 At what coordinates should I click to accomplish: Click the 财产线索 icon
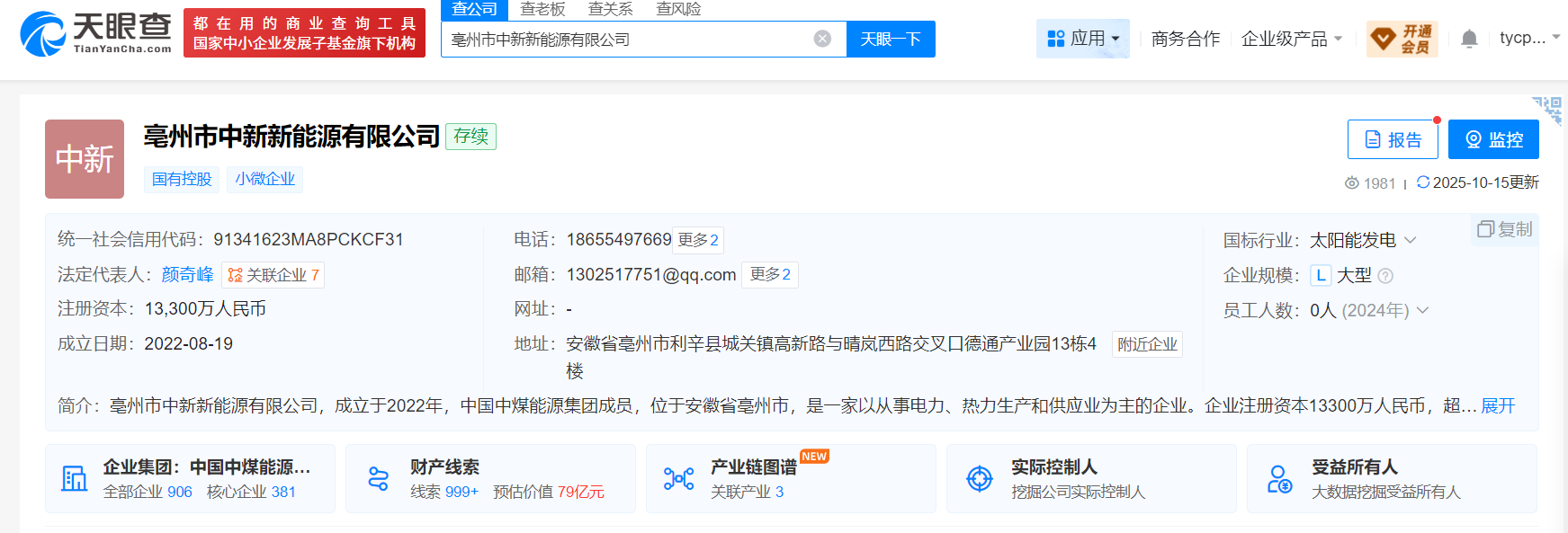pyautogui.click(x=379, y=479)
